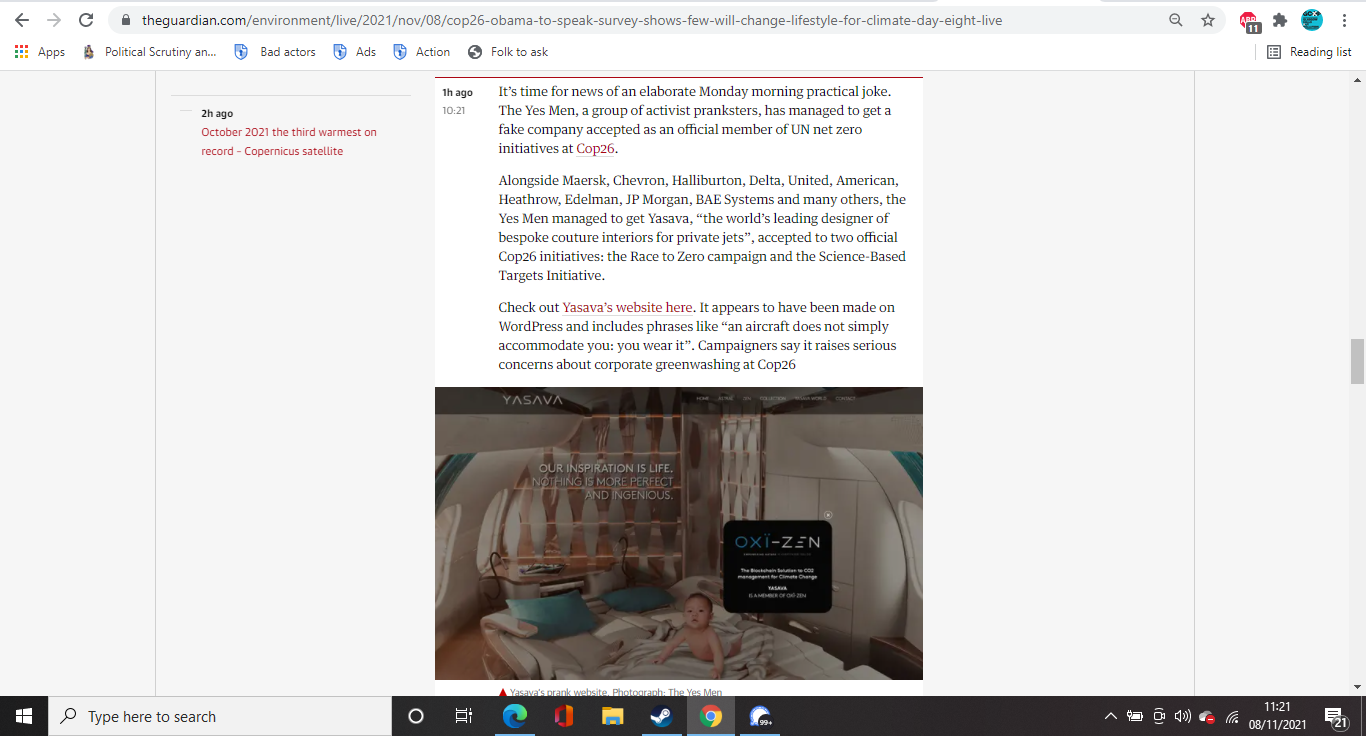The width and height of the screenshot is (1366, 736).
Task: Open Task View on the taskbar
Action: [x=463, y=716]
